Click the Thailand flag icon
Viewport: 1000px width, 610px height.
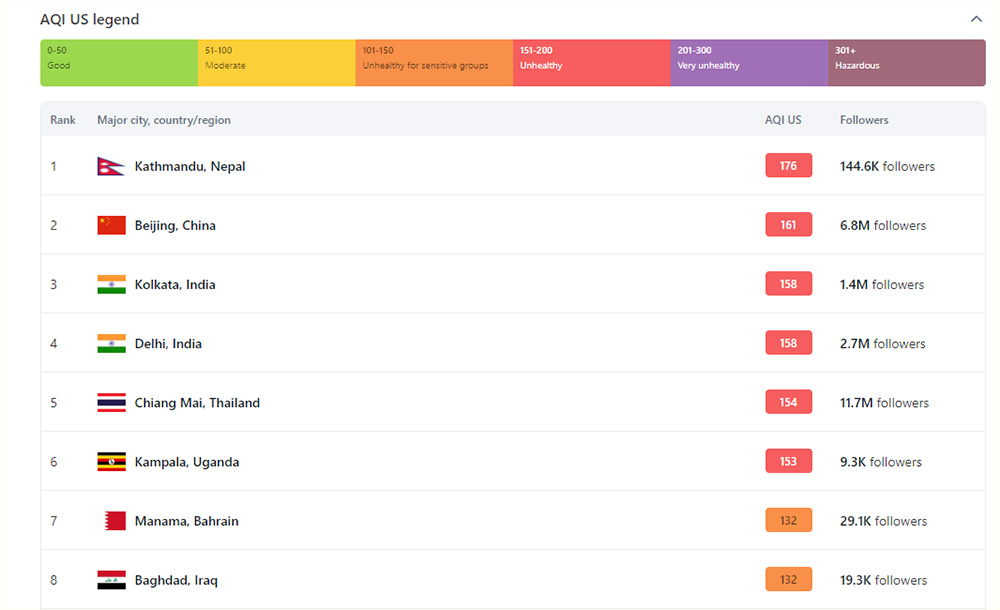pyautogui.click(x=111, y=403)
